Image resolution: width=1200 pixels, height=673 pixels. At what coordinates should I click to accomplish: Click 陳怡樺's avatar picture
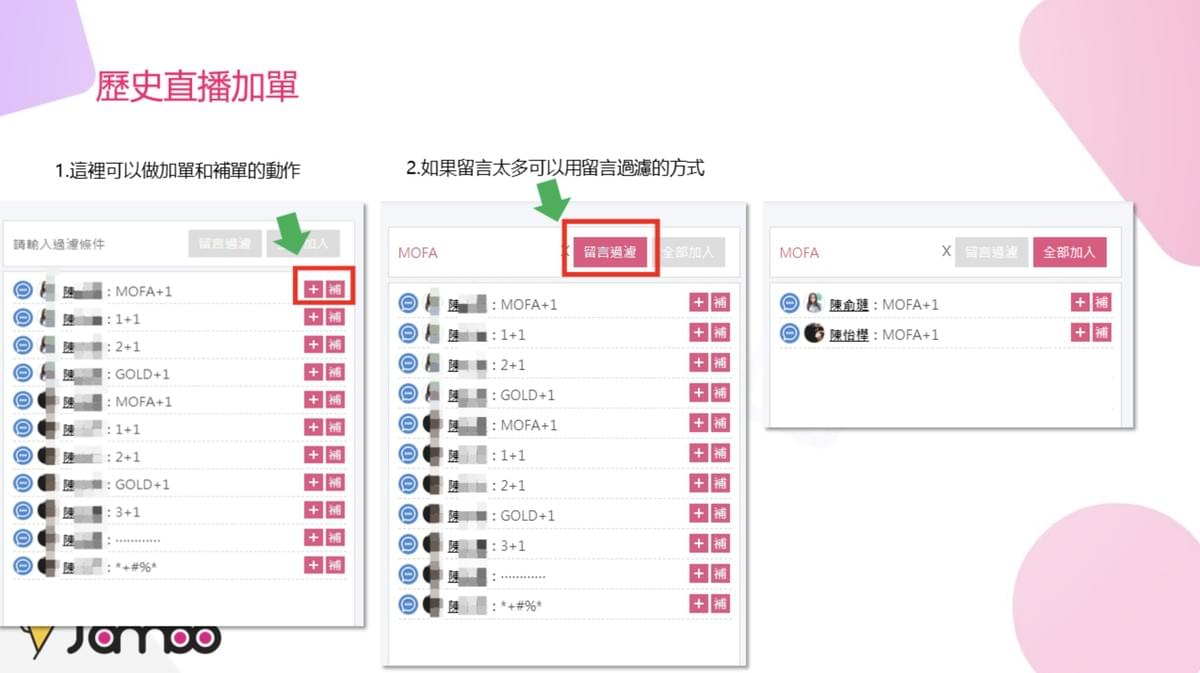[814, 334]
